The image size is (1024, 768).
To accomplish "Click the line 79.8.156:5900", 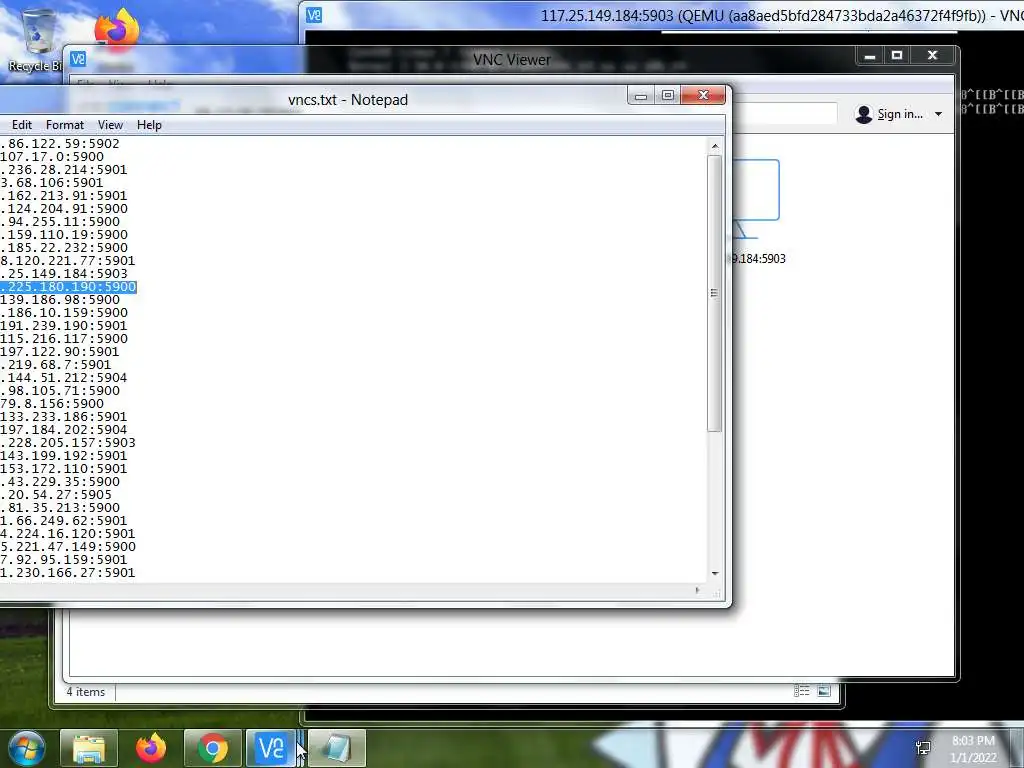I will pos(52,404).
